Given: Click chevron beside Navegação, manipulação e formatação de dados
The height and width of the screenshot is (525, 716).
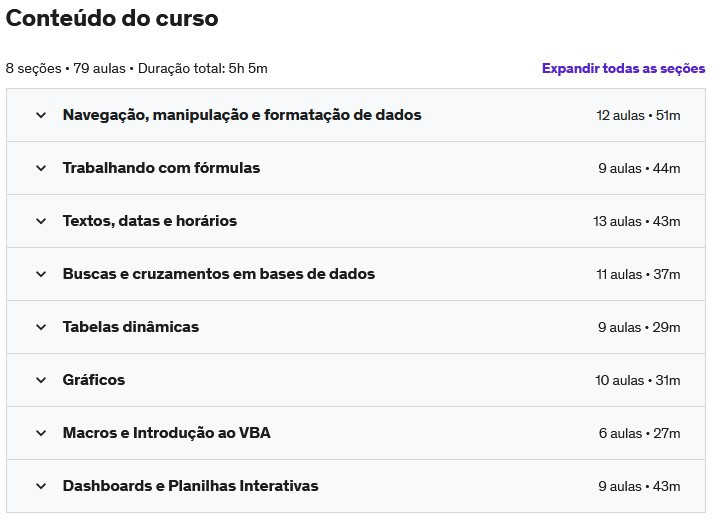Looking at the screenshot, I should (x=41, y=115).
